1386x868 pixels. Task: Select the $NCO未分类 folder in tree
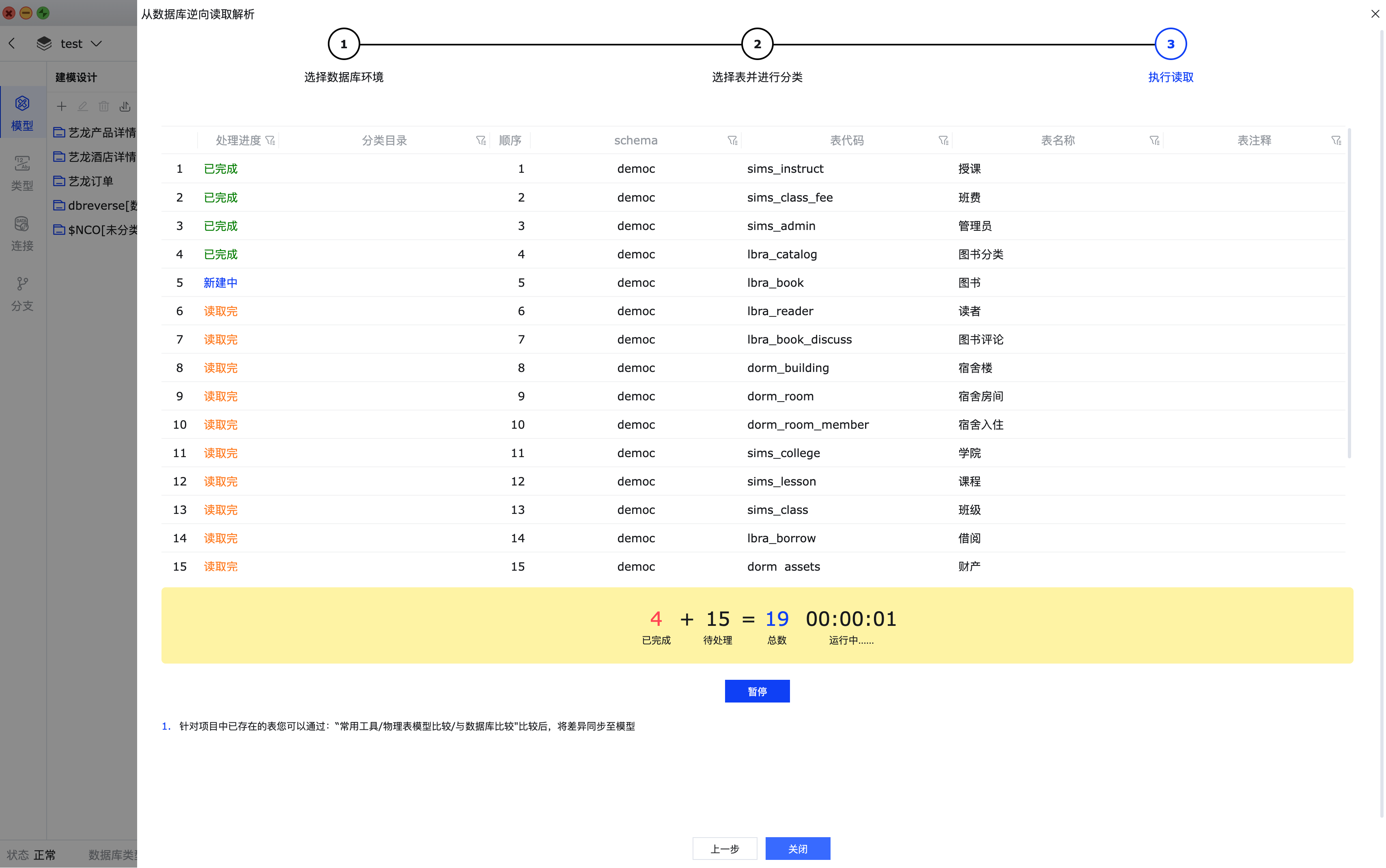pyautogui.click(x=95, y=230)
